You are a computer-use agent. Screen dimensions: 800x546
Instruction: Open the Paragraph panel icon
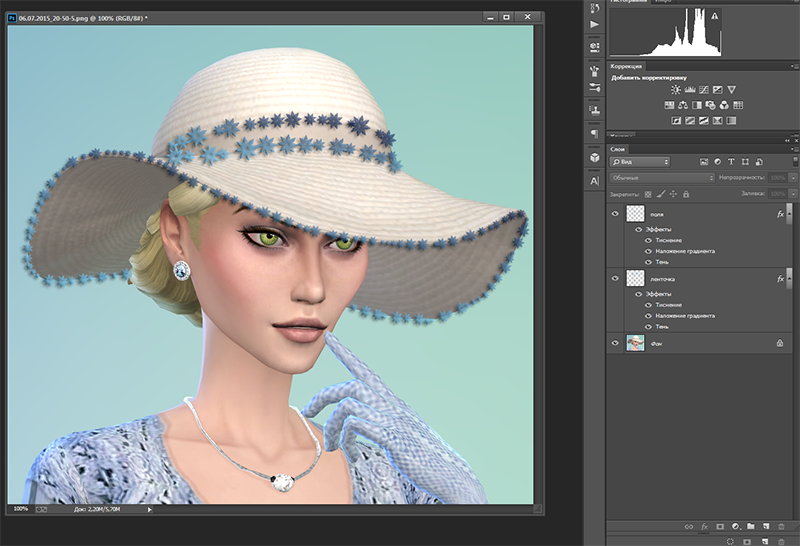pos(594,133)
